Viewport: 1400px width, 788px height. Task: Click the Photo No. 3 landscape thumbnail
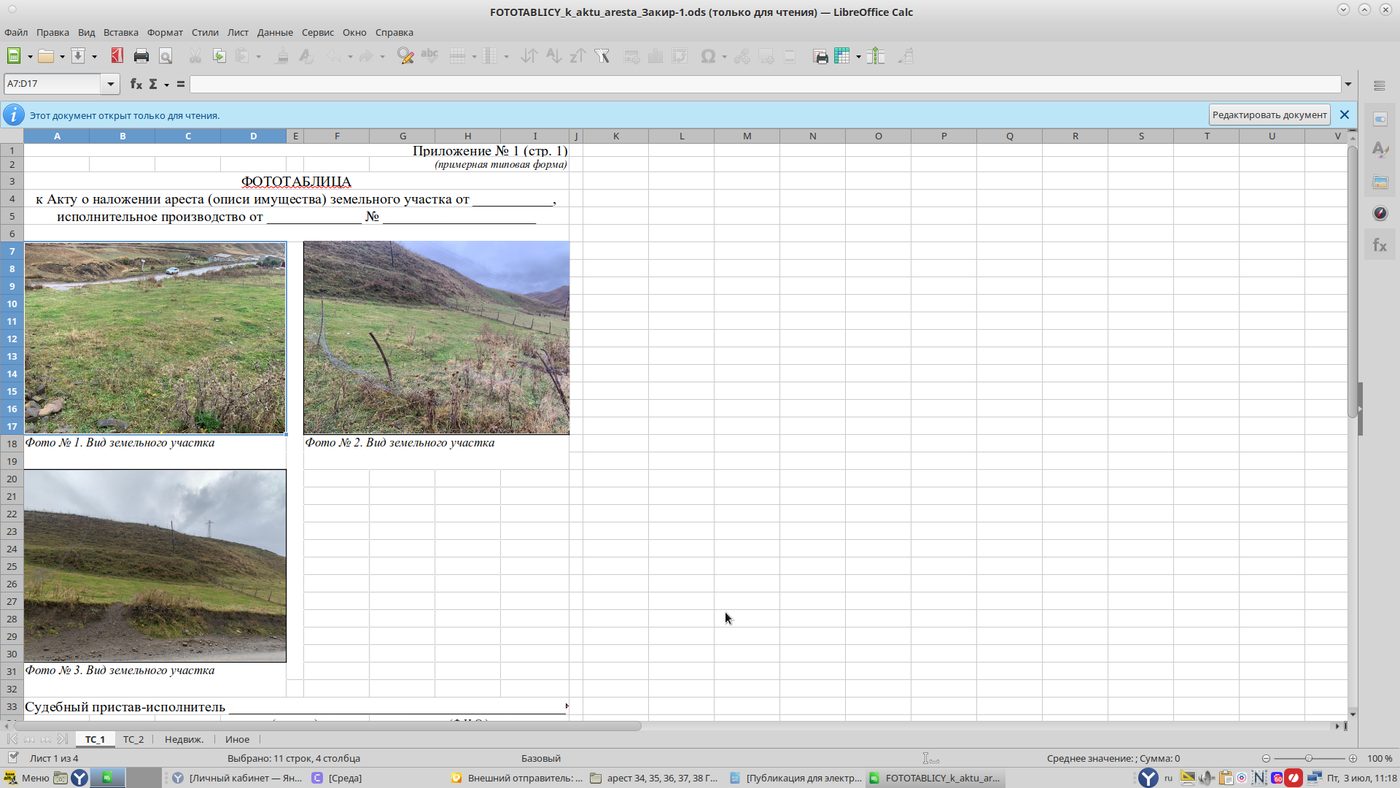[155, 566]
